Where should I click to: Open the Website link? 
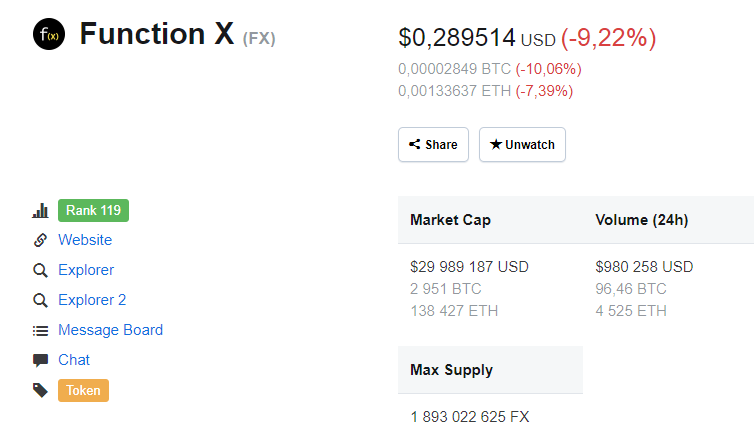pyautogui.click(x=85, y=240)
